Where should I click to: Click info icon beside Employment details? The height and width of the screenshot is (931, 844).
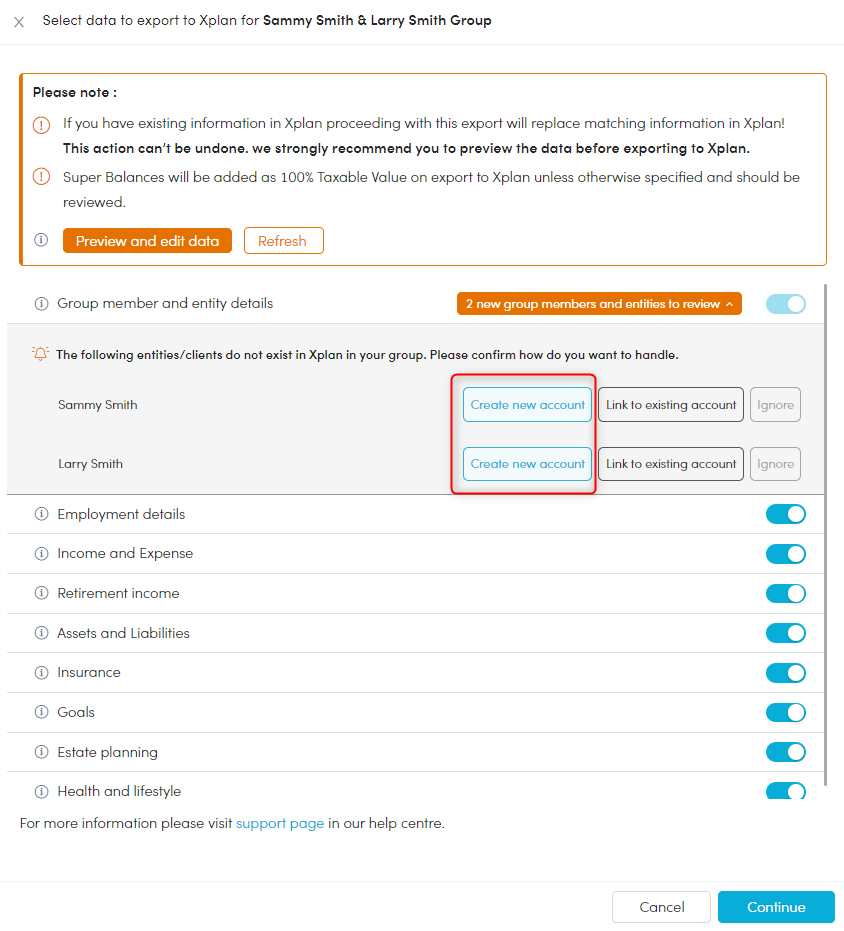41,514
